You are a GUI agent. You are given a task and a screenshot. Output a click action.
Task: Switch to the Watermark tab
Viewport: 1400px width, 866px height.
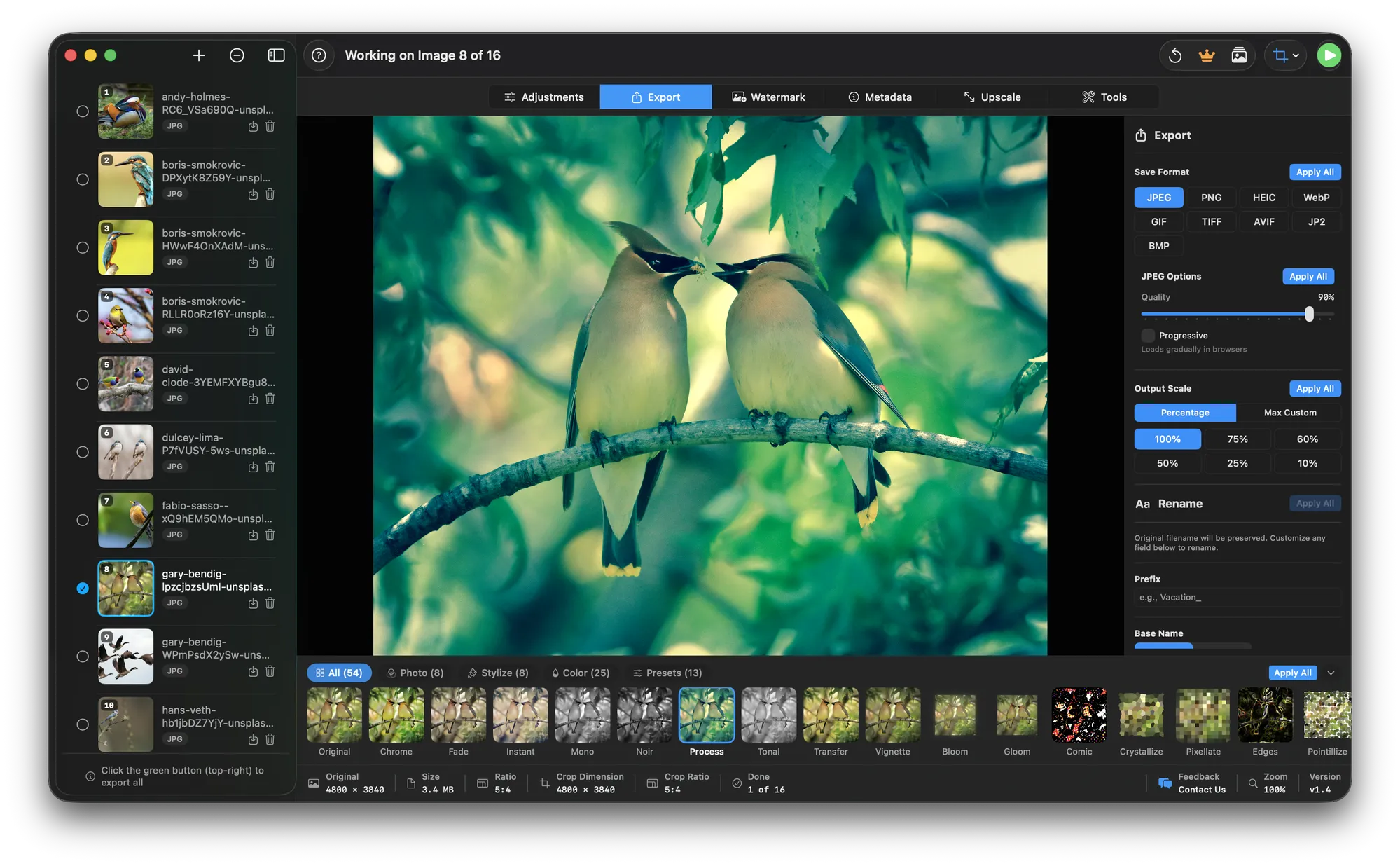point(768,97)
